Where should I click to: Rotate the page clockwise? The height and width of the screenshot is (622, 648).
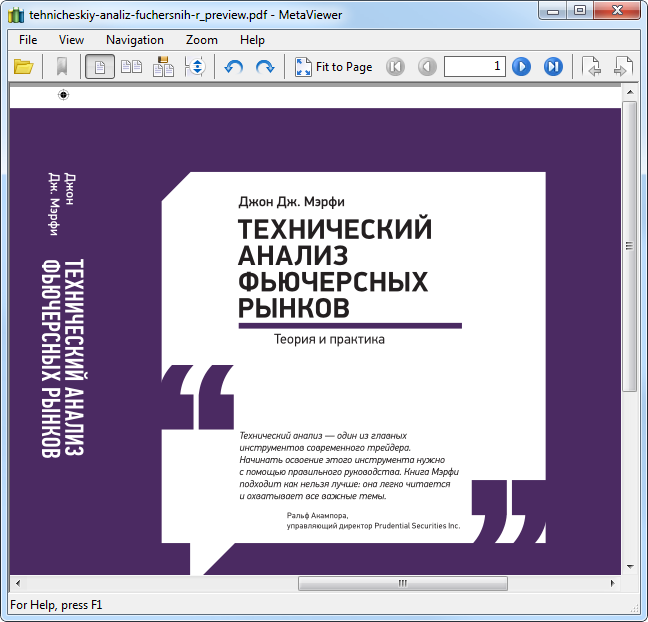[265, 67]
